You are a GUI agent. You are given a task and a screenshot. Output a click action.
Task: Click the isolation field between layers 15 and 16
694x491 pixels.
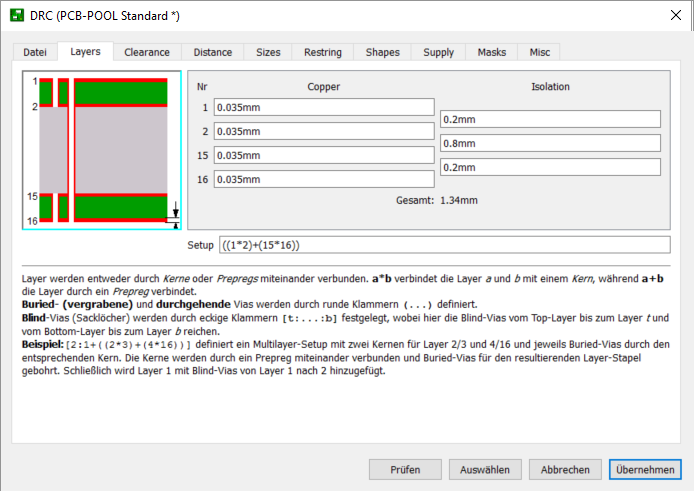click(x=550, y=167)
